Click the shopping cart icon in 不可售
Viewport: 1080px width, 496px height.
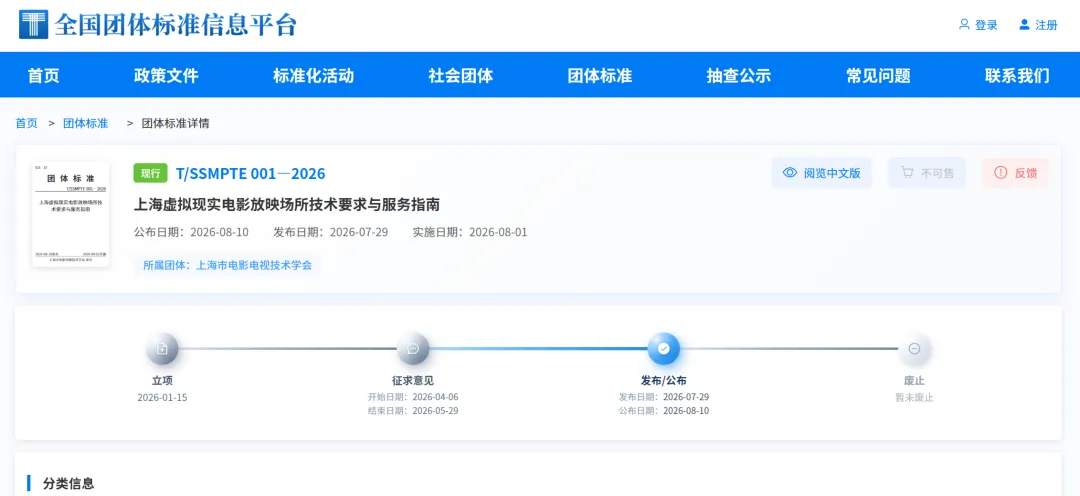(907, 173)
